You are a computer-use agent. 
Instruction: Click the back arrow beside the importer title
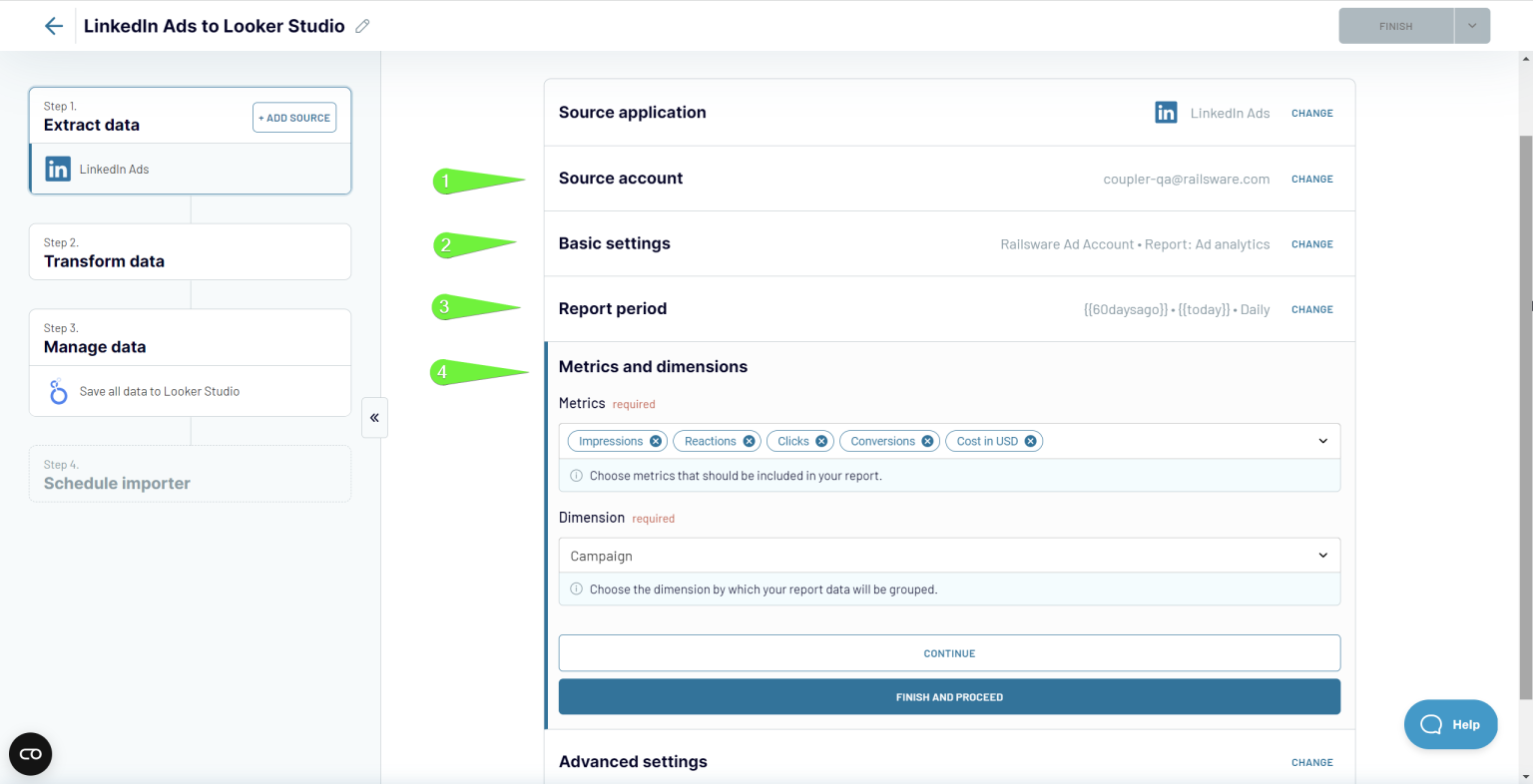coord(53,25)
